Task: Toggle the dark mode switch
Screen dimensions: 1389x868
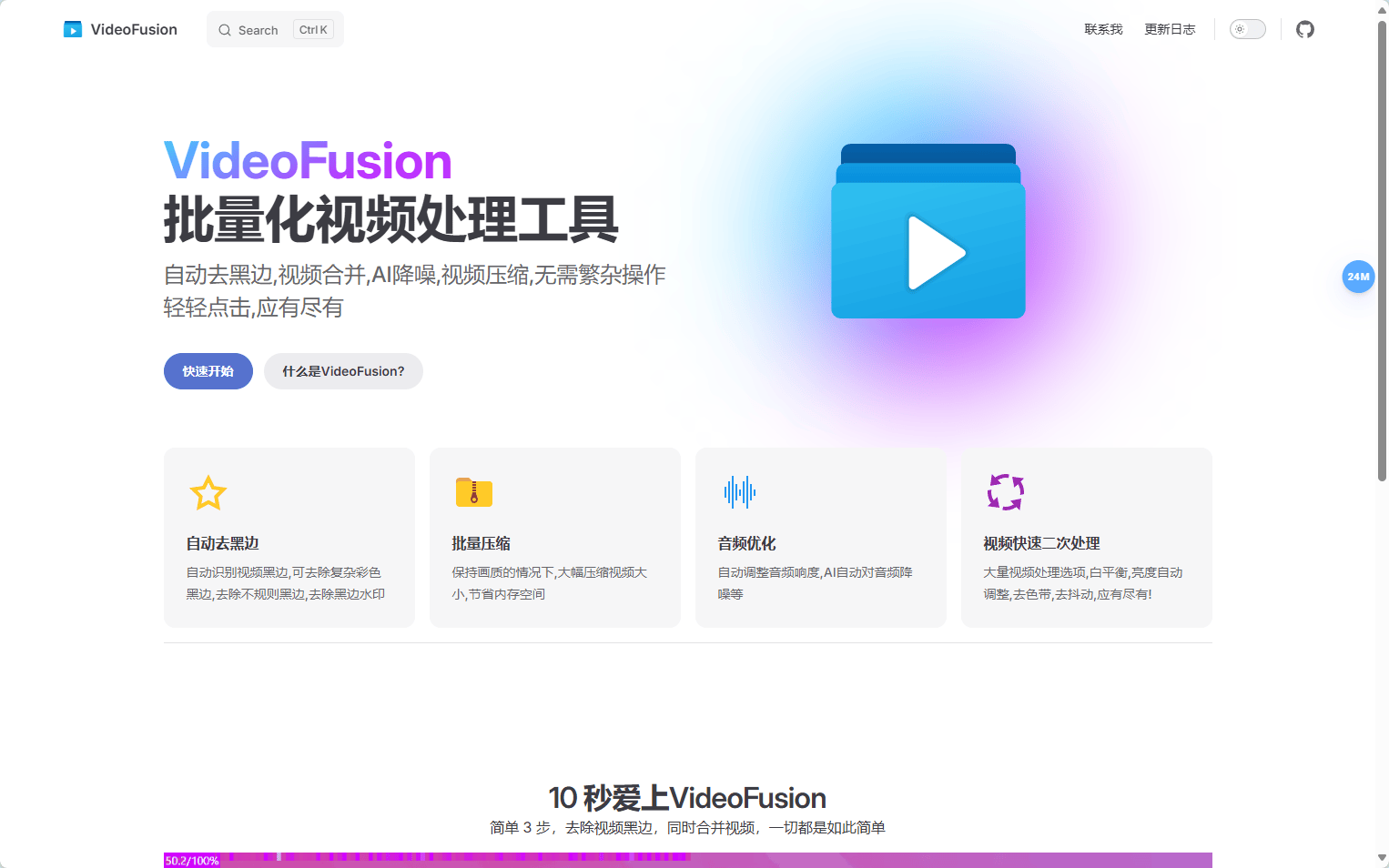Action: point(1248,29)
